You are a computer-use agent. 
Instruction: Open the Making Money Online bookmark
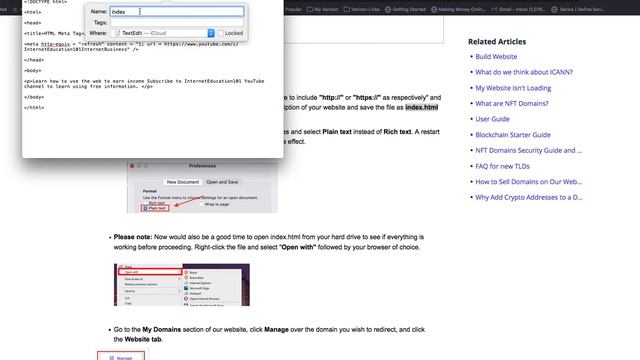click(x=458, y=9)
